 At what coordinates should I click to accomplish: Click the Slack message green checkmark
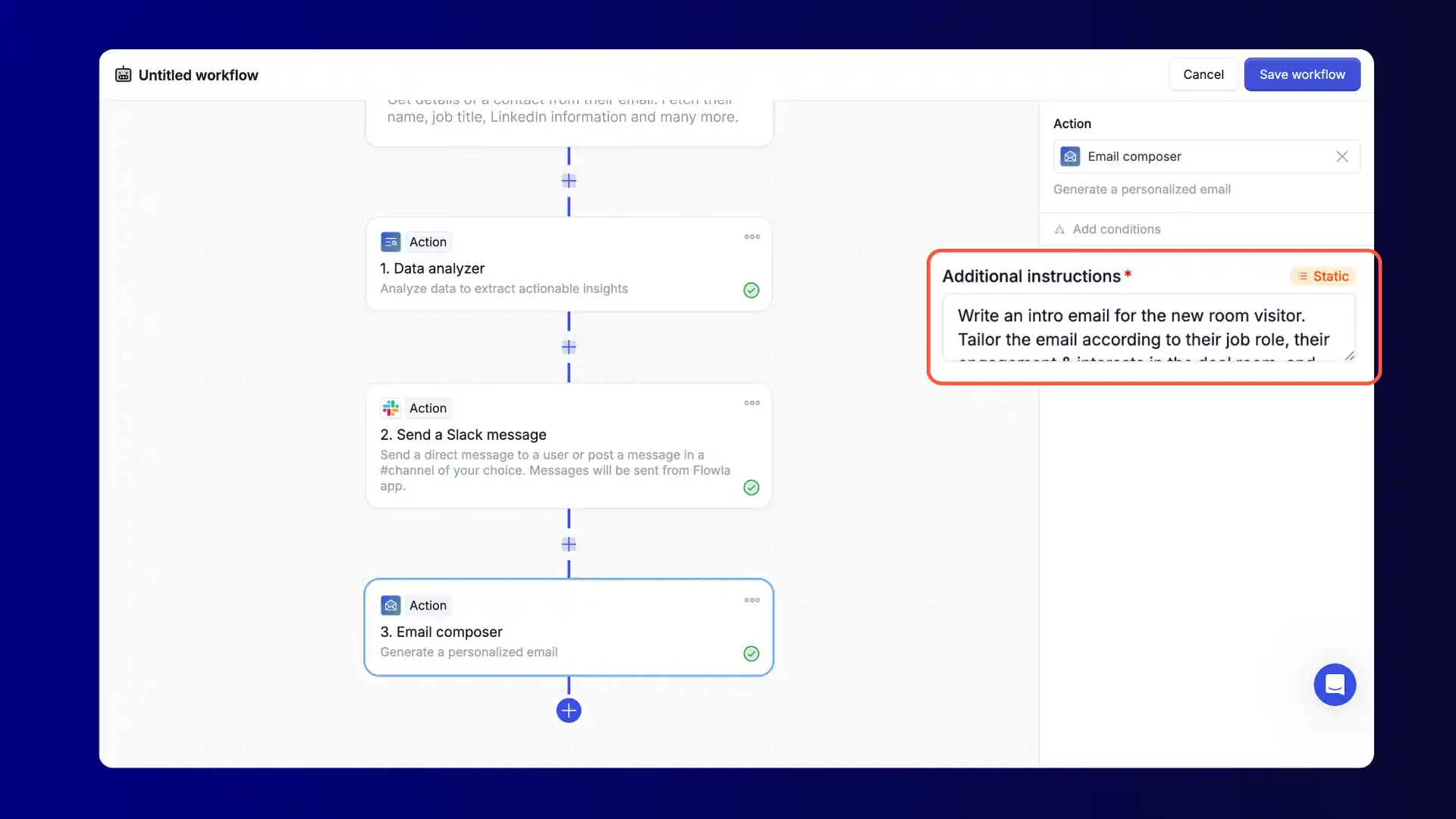point(751,488)
